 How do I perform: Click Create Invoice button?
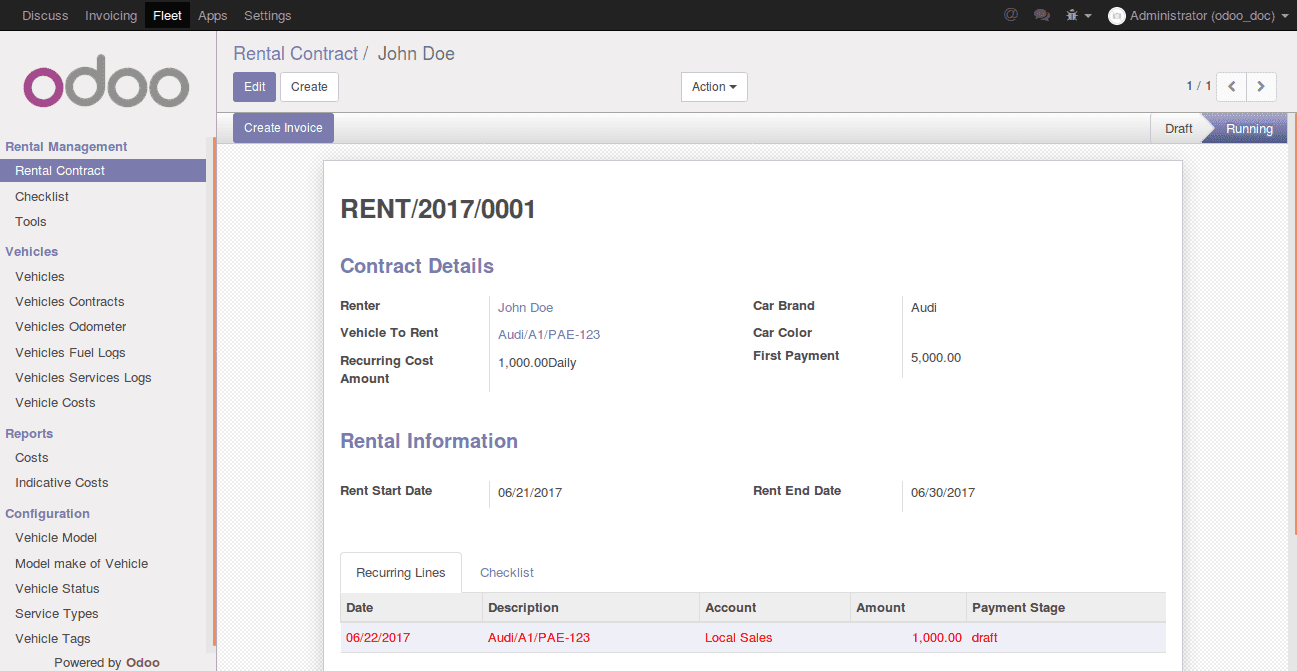click(x=283, y=128)
